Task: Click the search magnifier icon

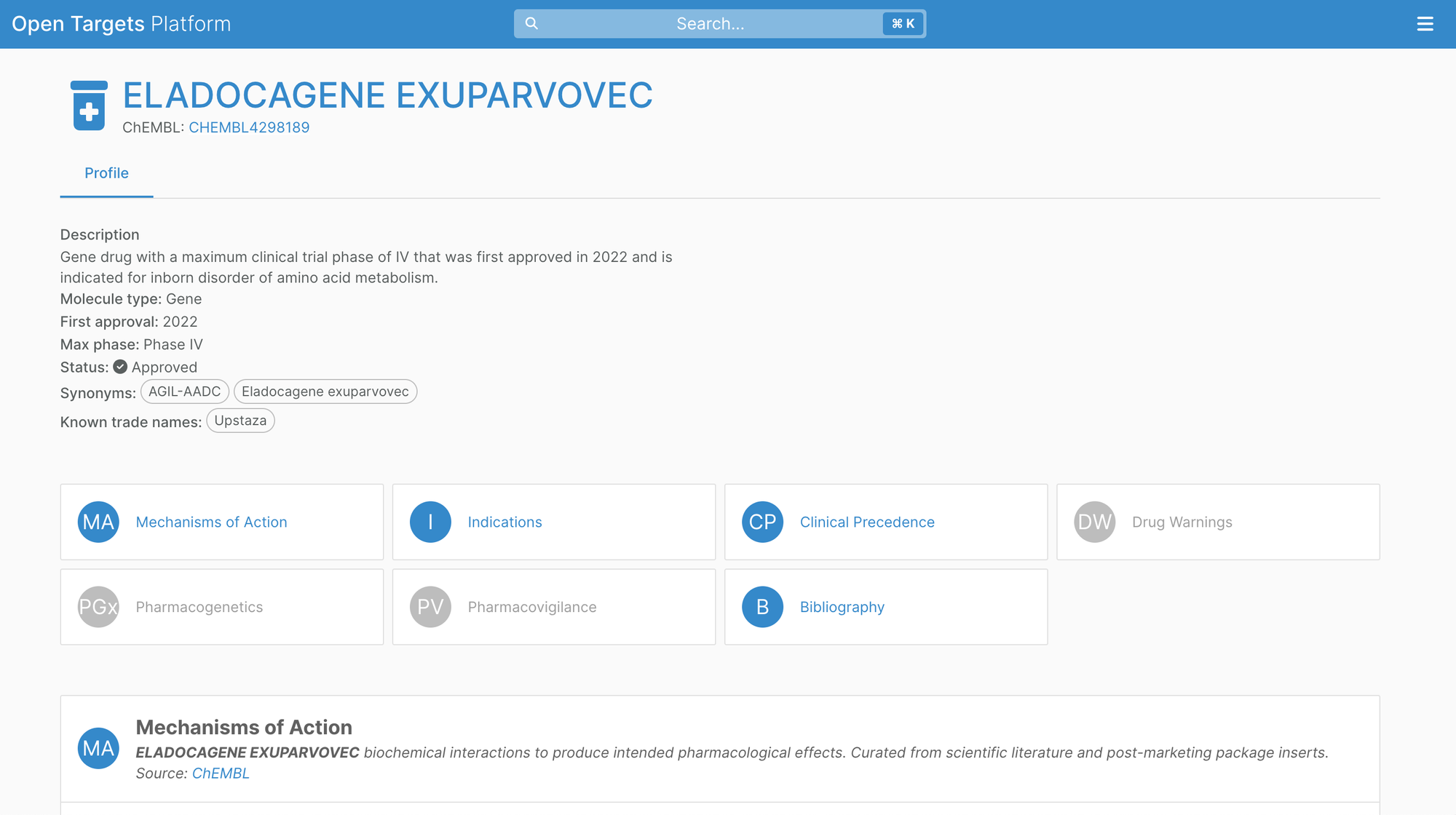Action: (x=531, y=23)
